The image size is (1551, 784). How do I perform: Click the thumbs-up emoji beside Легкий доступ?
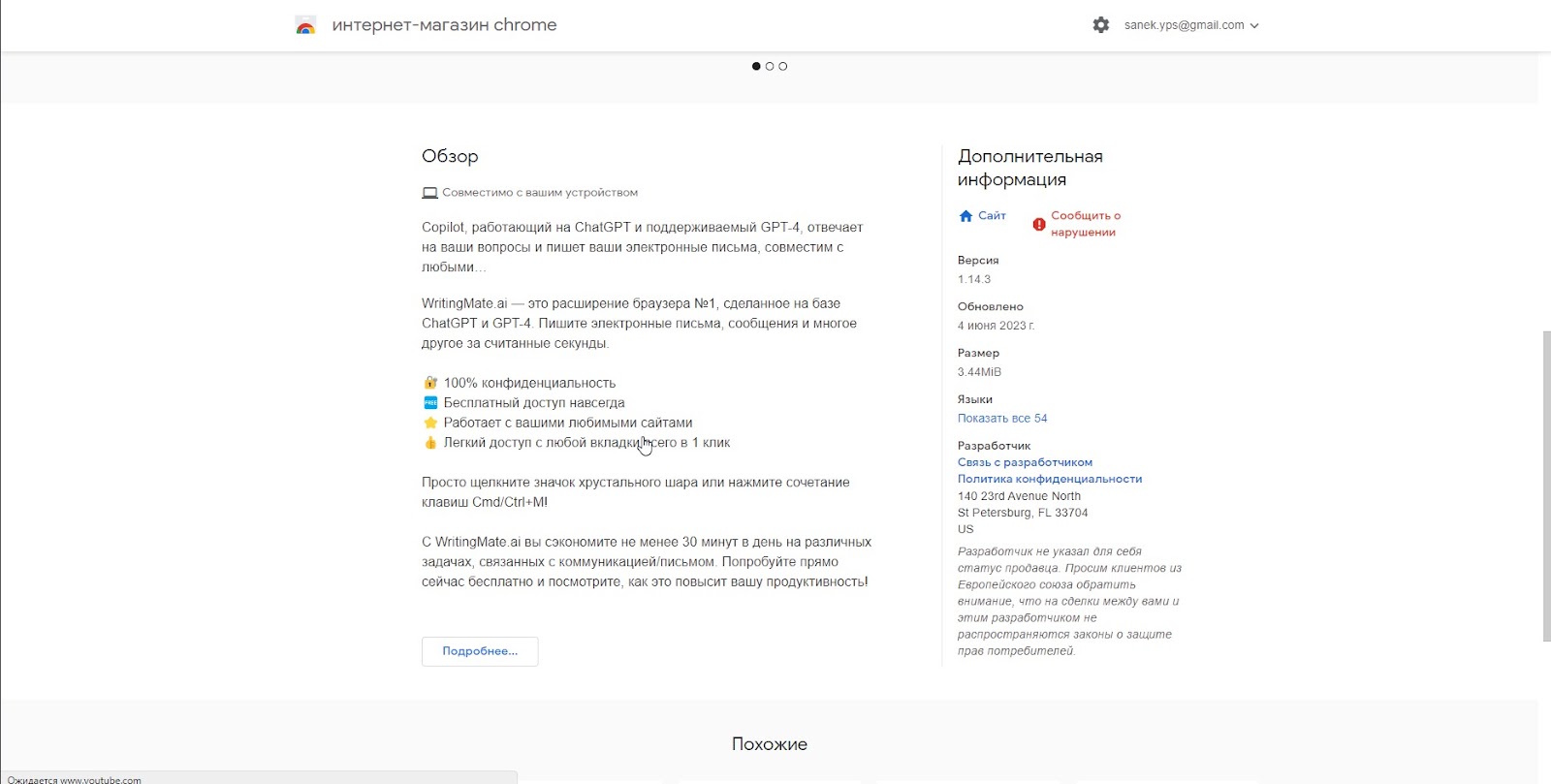(x=430, y=442)
